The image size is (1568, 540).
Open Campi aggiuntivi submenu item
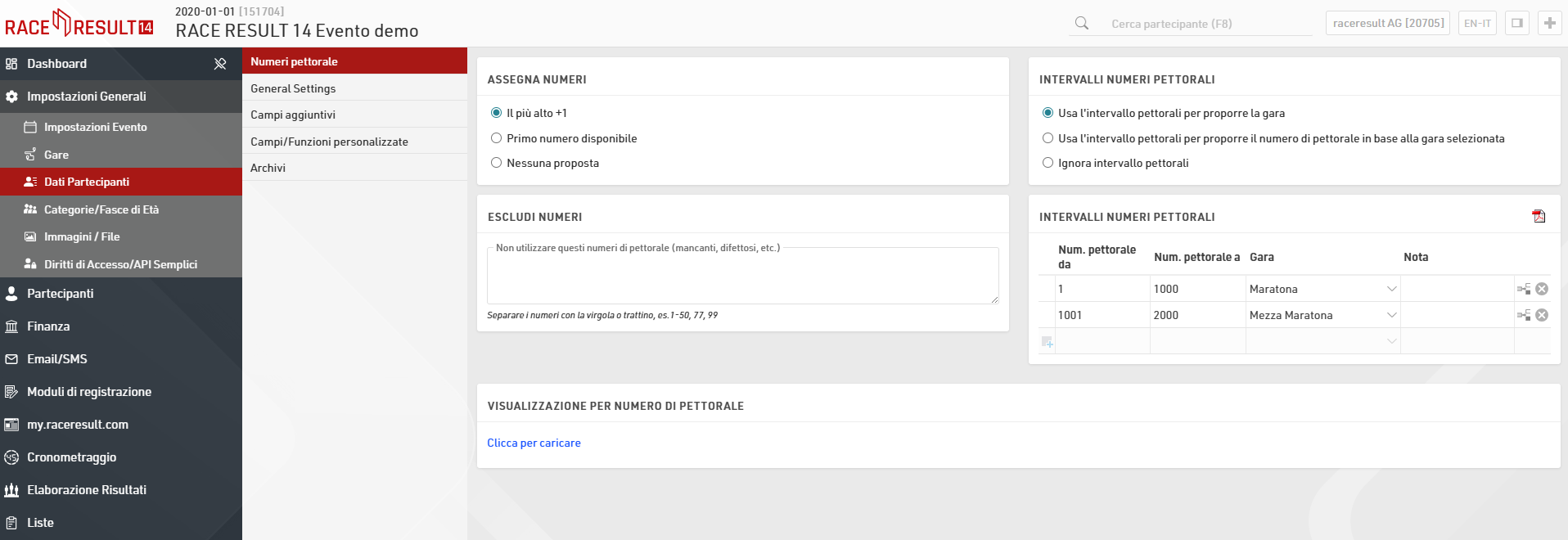[293, 115]
